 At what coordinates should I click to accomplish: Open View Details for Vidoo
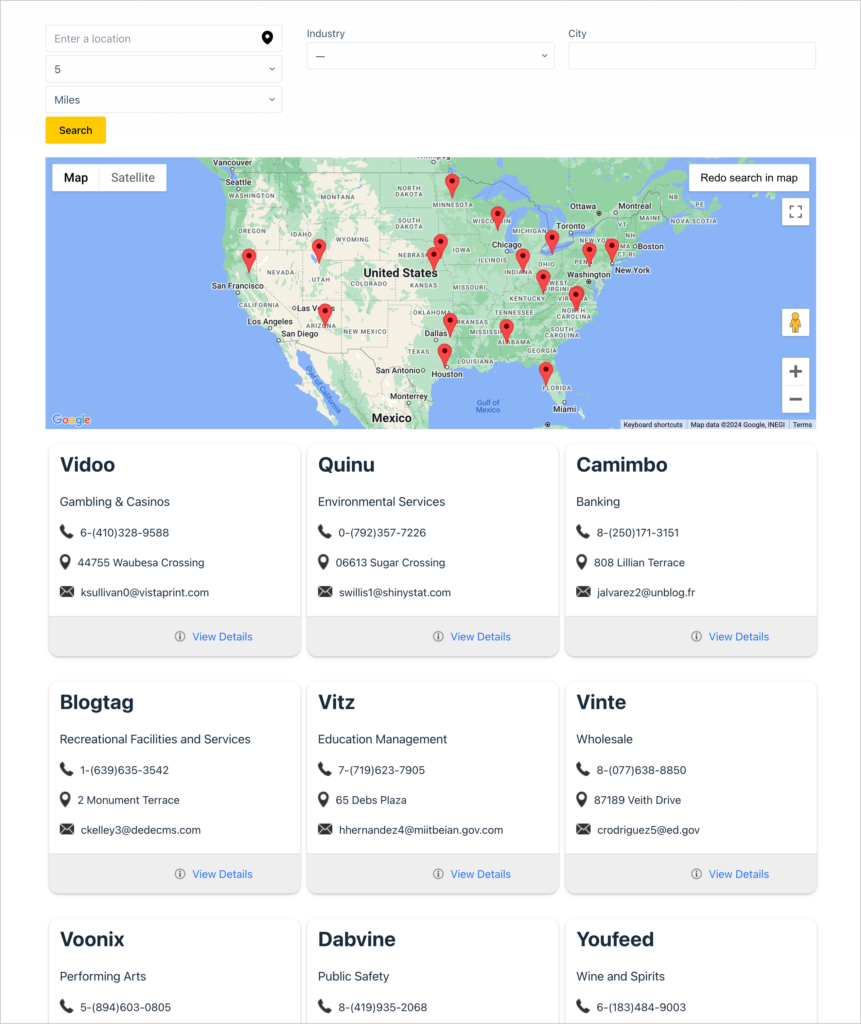point(222,636)
